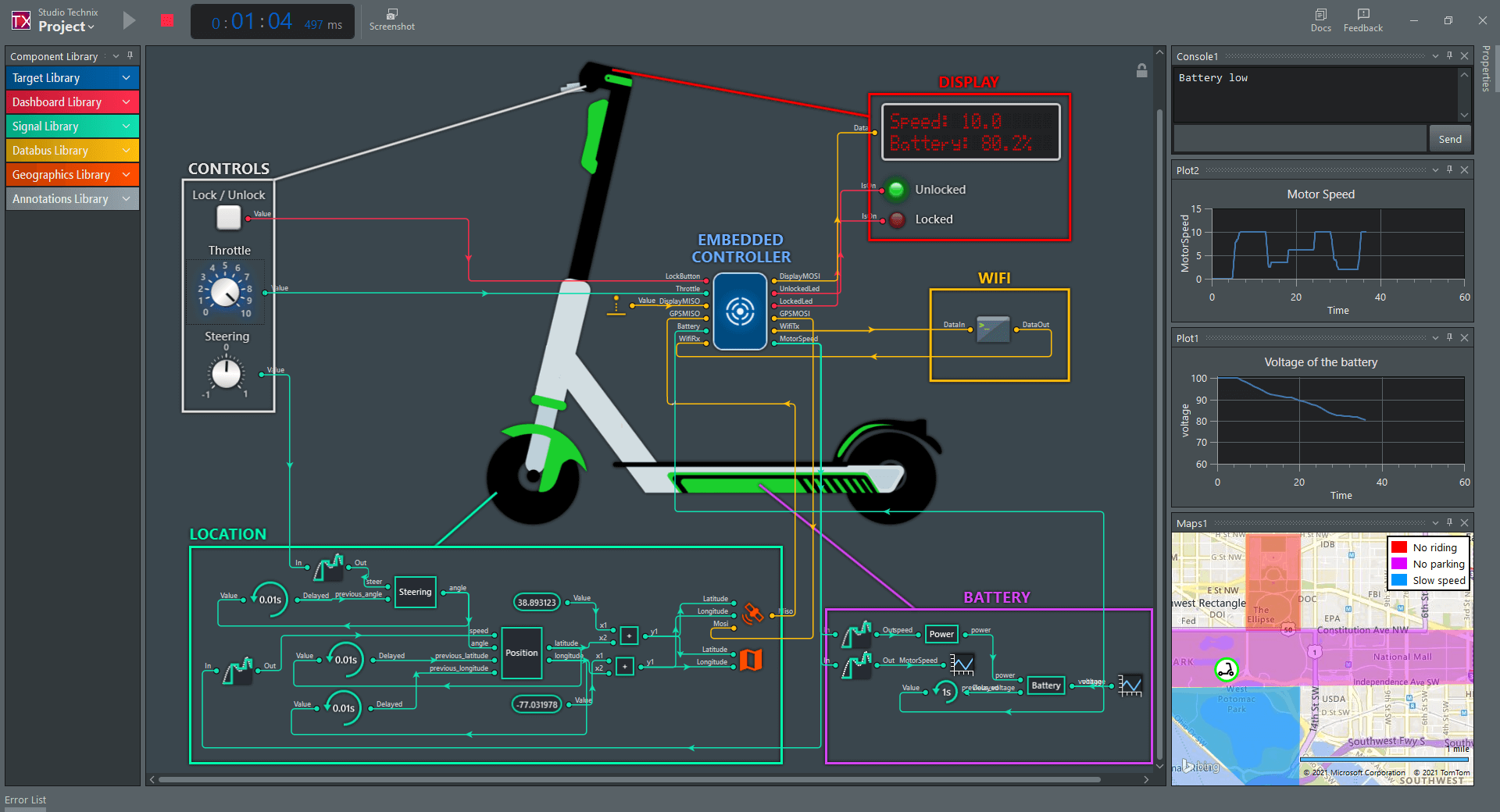Click the Unlocked green LED
The height and width of the screenshot is (812, 1500).
896,189
